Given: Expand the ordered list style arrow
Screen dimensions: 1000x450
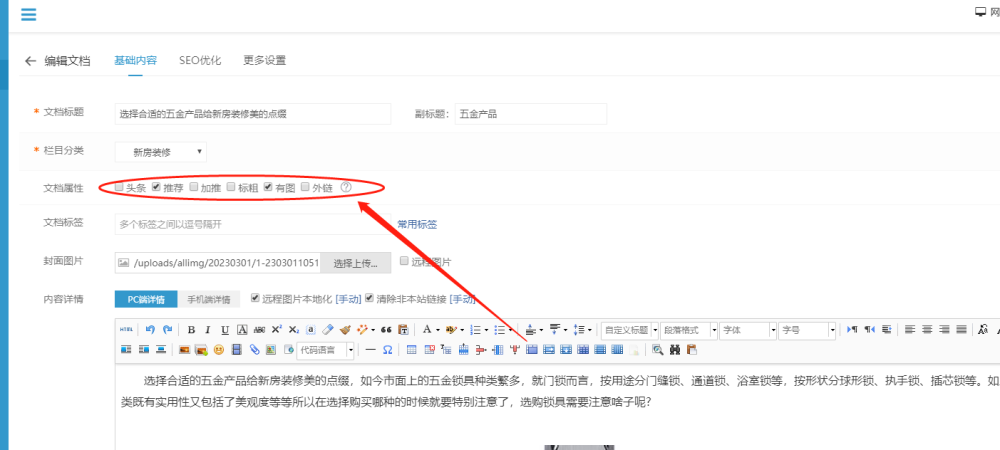Looking at the screenshot, I should [487, 330].
